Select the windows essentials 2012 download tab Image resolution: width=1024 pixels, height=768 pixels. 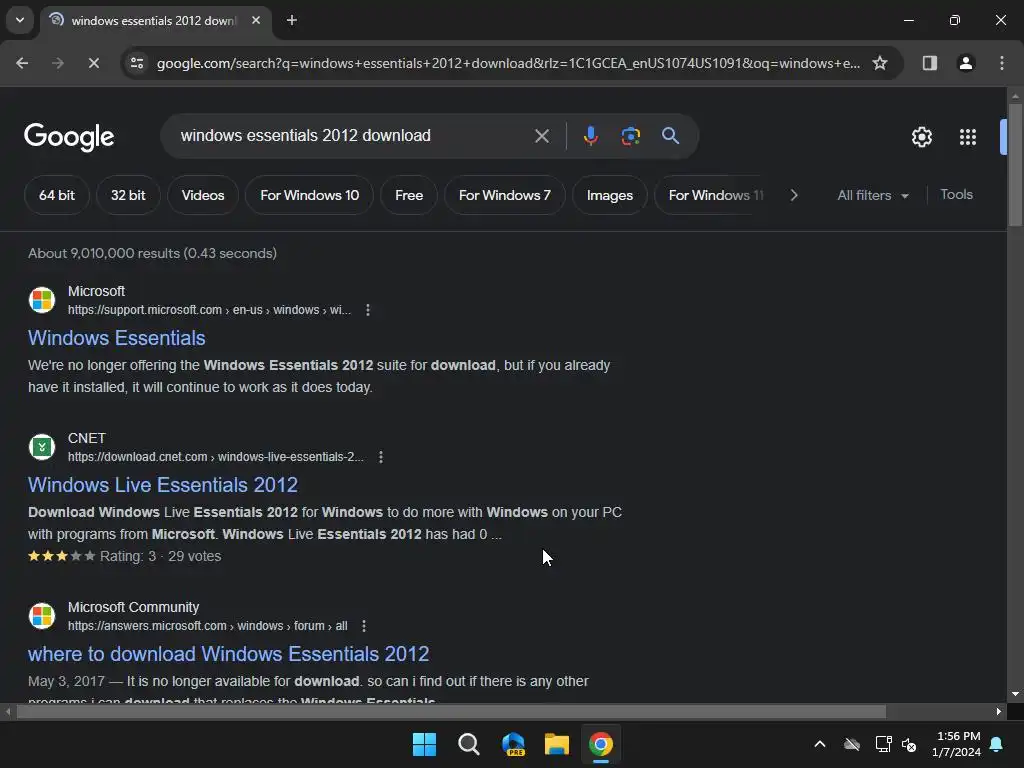coord(154,21)
